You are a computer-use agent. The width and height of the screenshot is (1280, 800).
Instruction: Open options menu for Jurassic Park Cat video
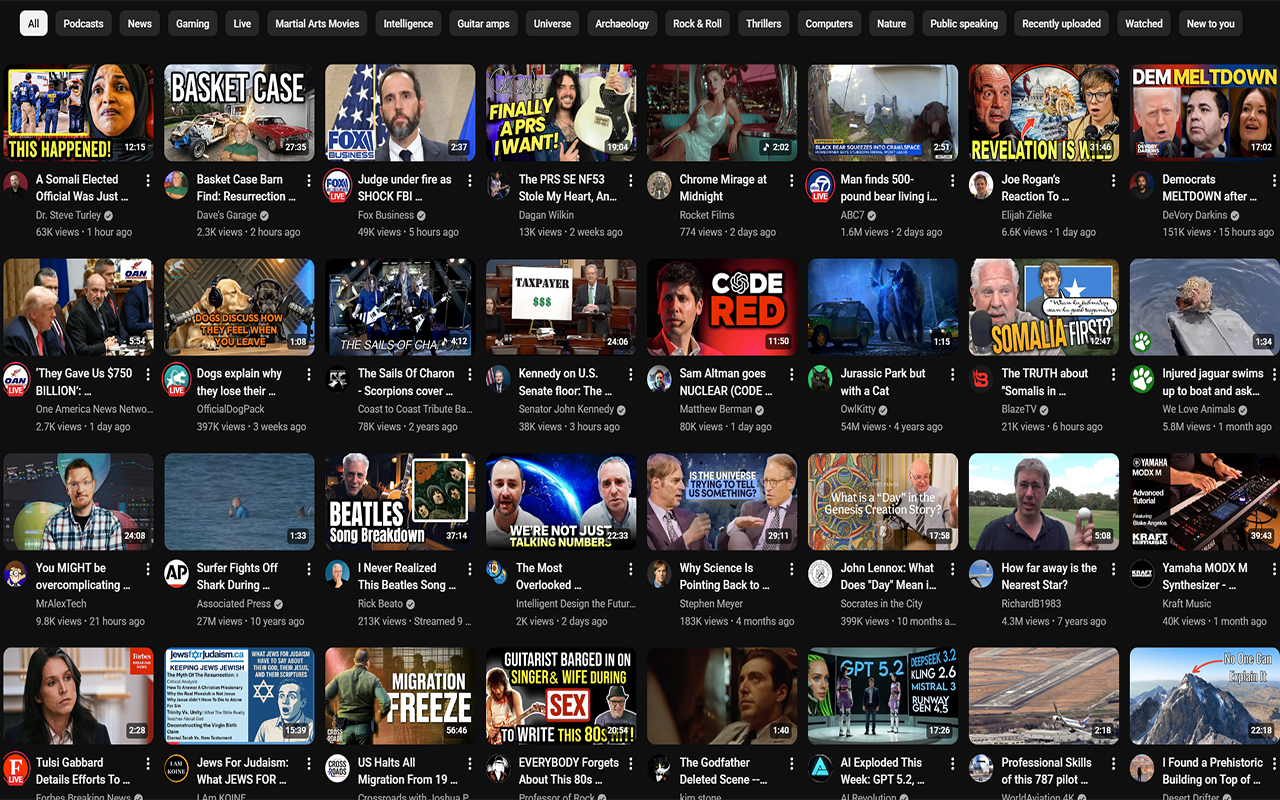[x=953, y=374]
